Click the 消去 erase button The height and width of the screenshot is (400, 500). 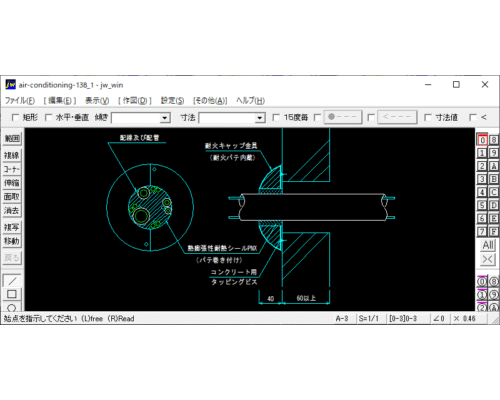pos(12,210)
